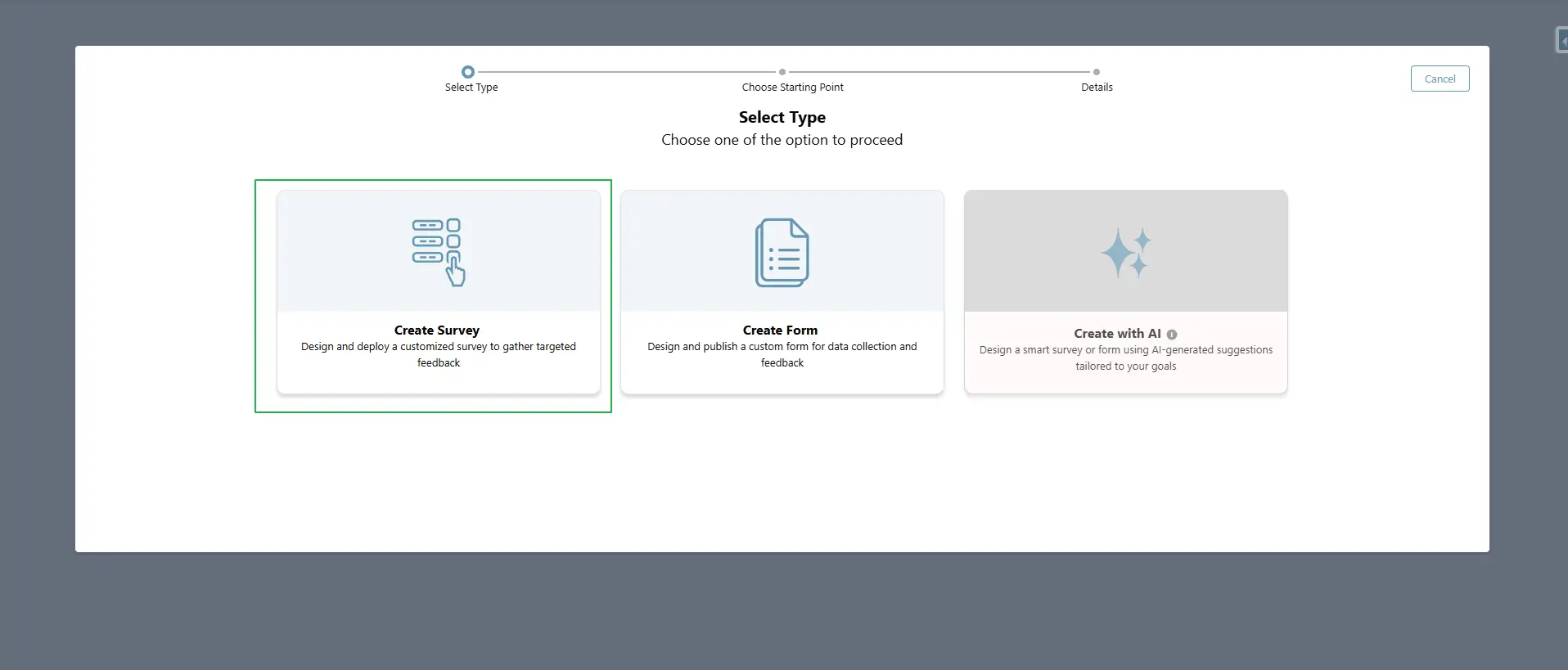Cancel the creation wizard
1568x670 pixels.
[x=1440, y=79]
